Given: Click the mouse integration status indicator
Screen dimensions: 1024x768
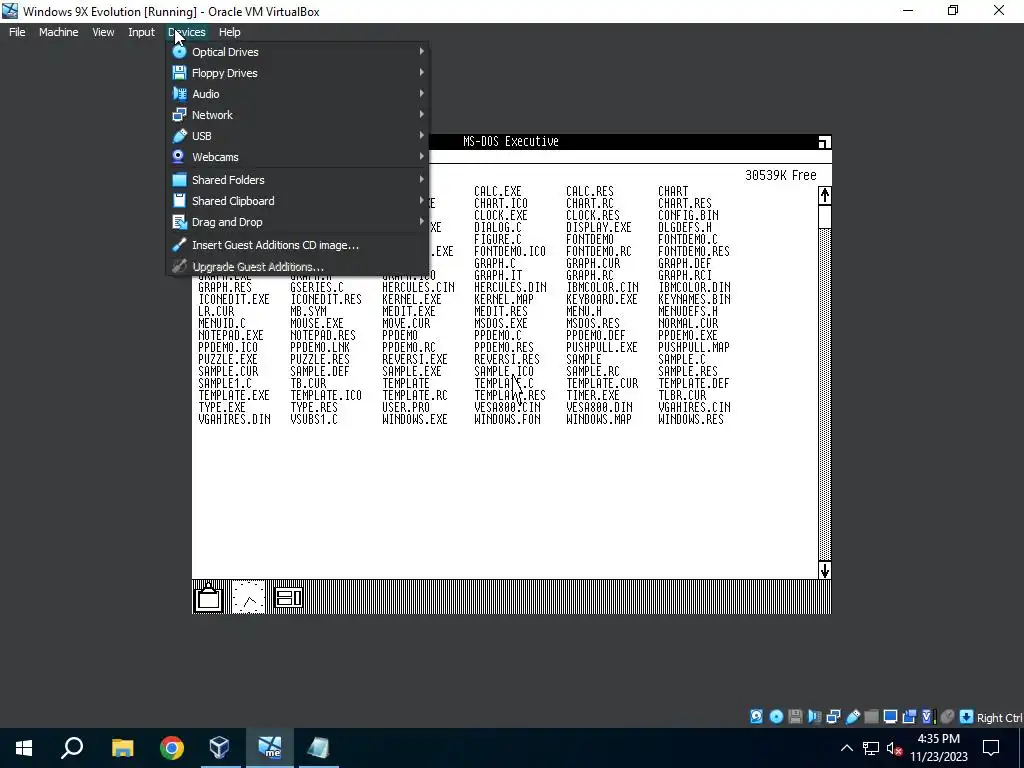Looking at the screenshot, I should click(948, 716).
